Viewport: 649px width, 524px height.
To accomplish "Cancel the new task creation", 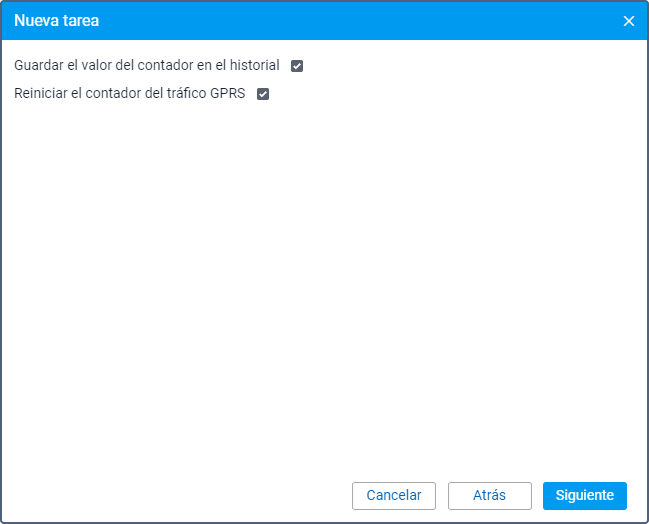I will tap(393, 495).
